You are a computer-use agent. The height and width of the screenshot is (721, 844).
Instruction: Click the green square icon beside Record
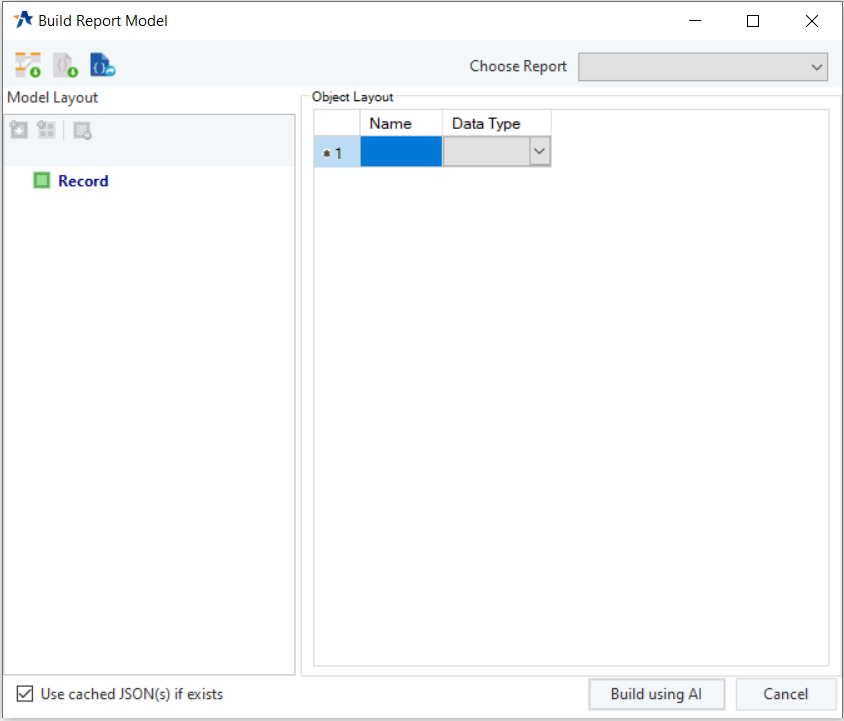tap(42, 181)
